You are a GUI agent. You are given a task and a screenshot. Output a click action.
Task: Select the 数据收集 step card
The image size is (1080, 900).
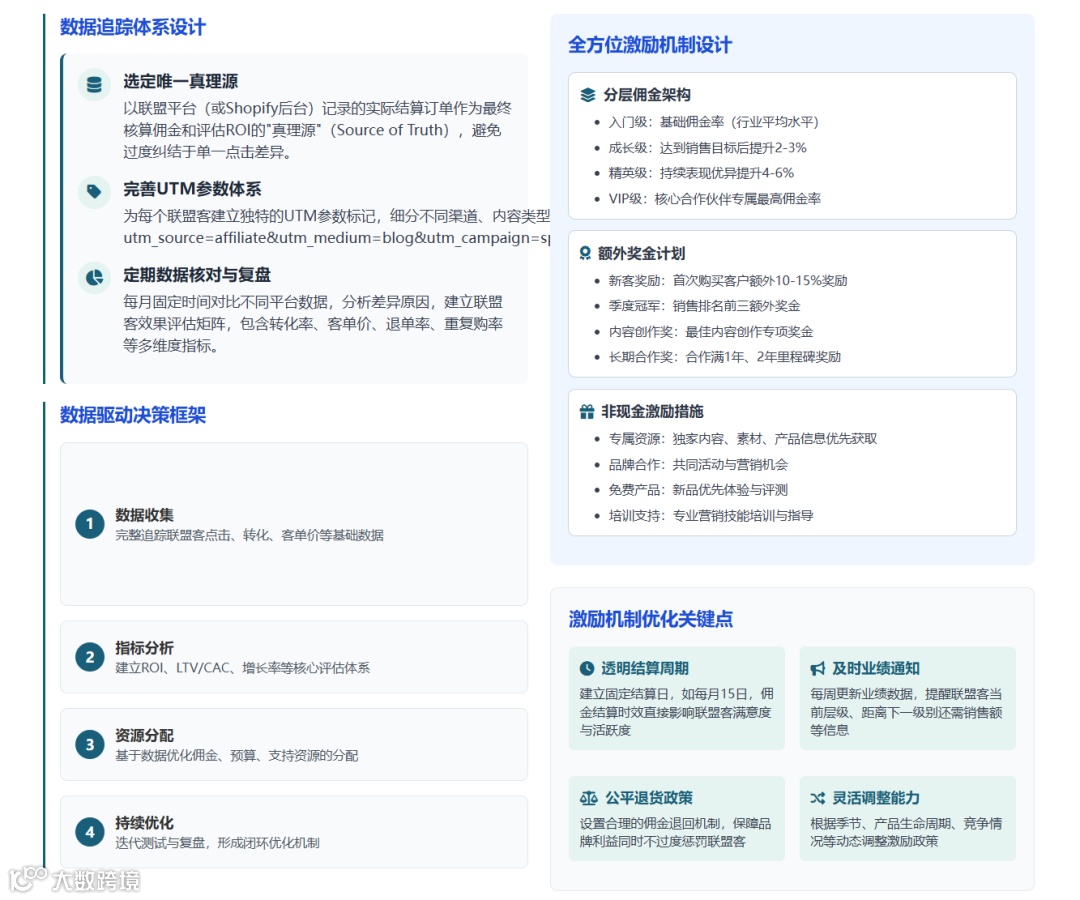click(x=294, y=524)
